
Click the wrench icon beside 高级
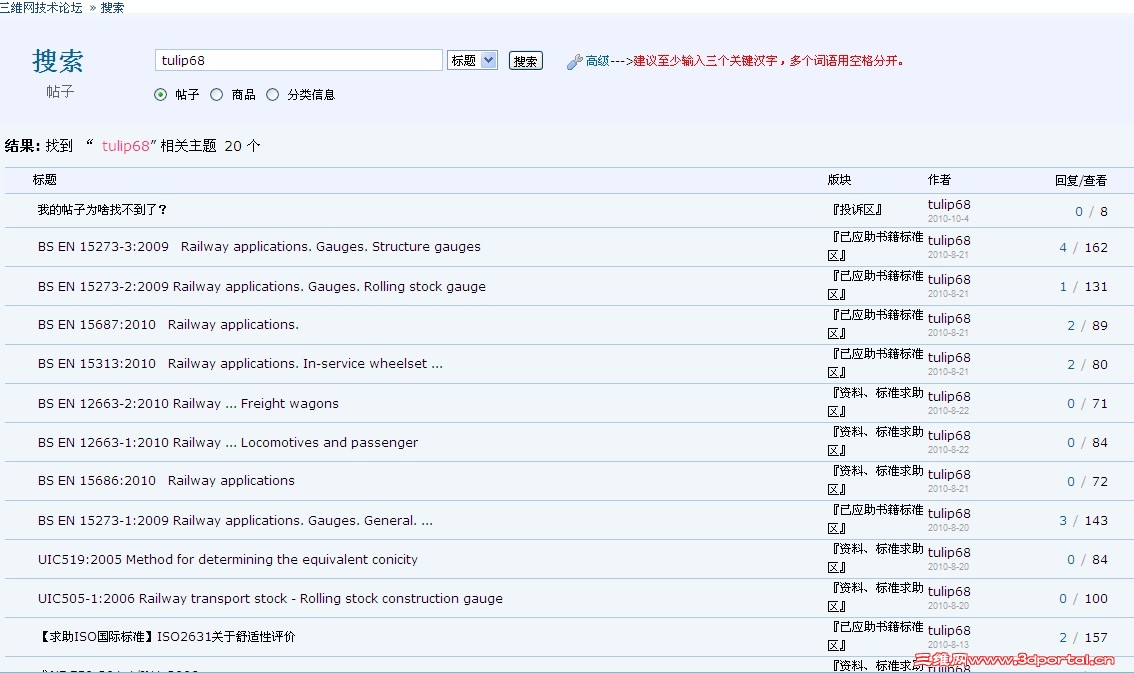[x=574, y=62]
